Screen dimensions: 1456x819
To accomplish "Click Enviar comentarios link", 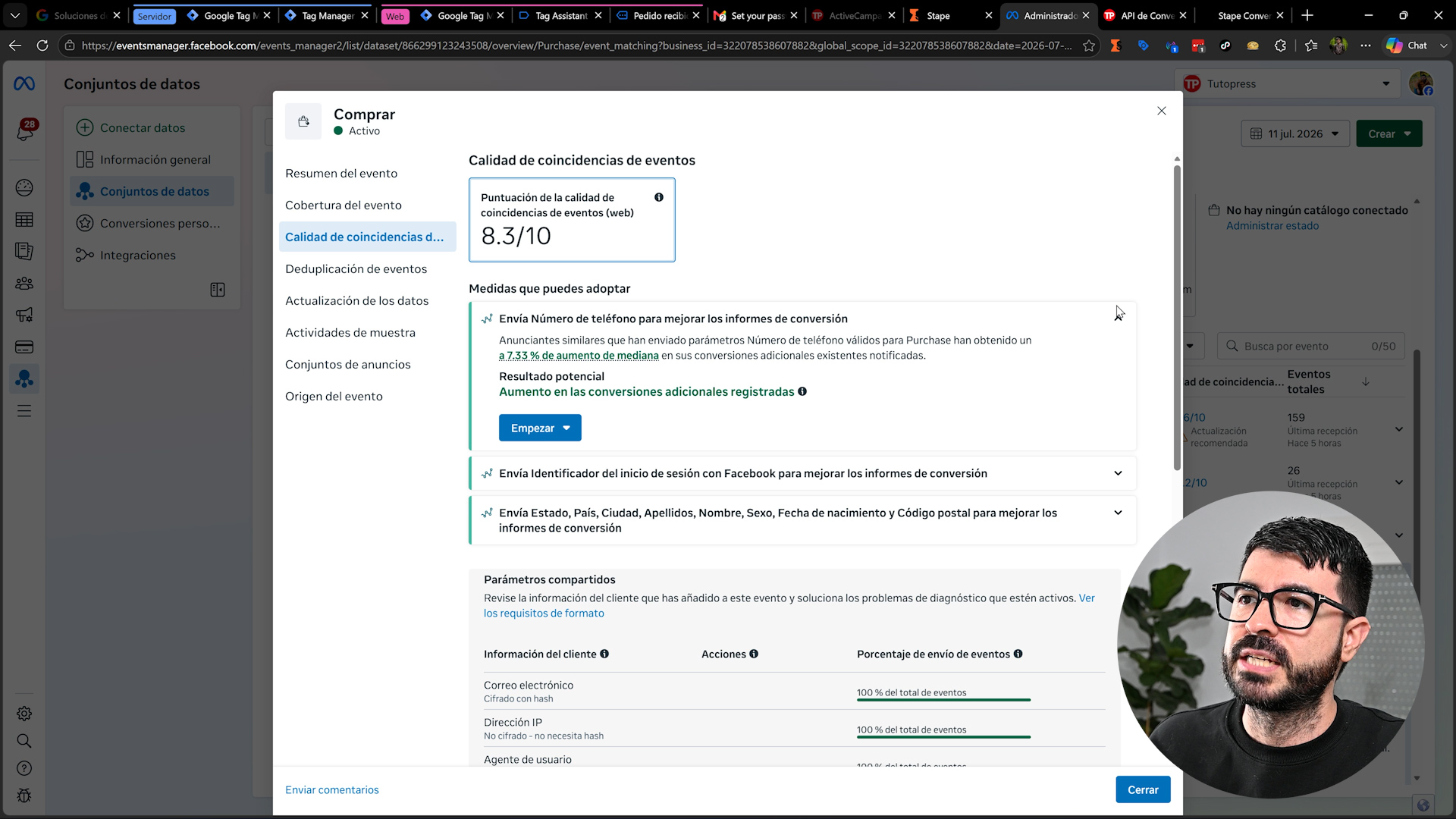I will (x=331, y=789).
